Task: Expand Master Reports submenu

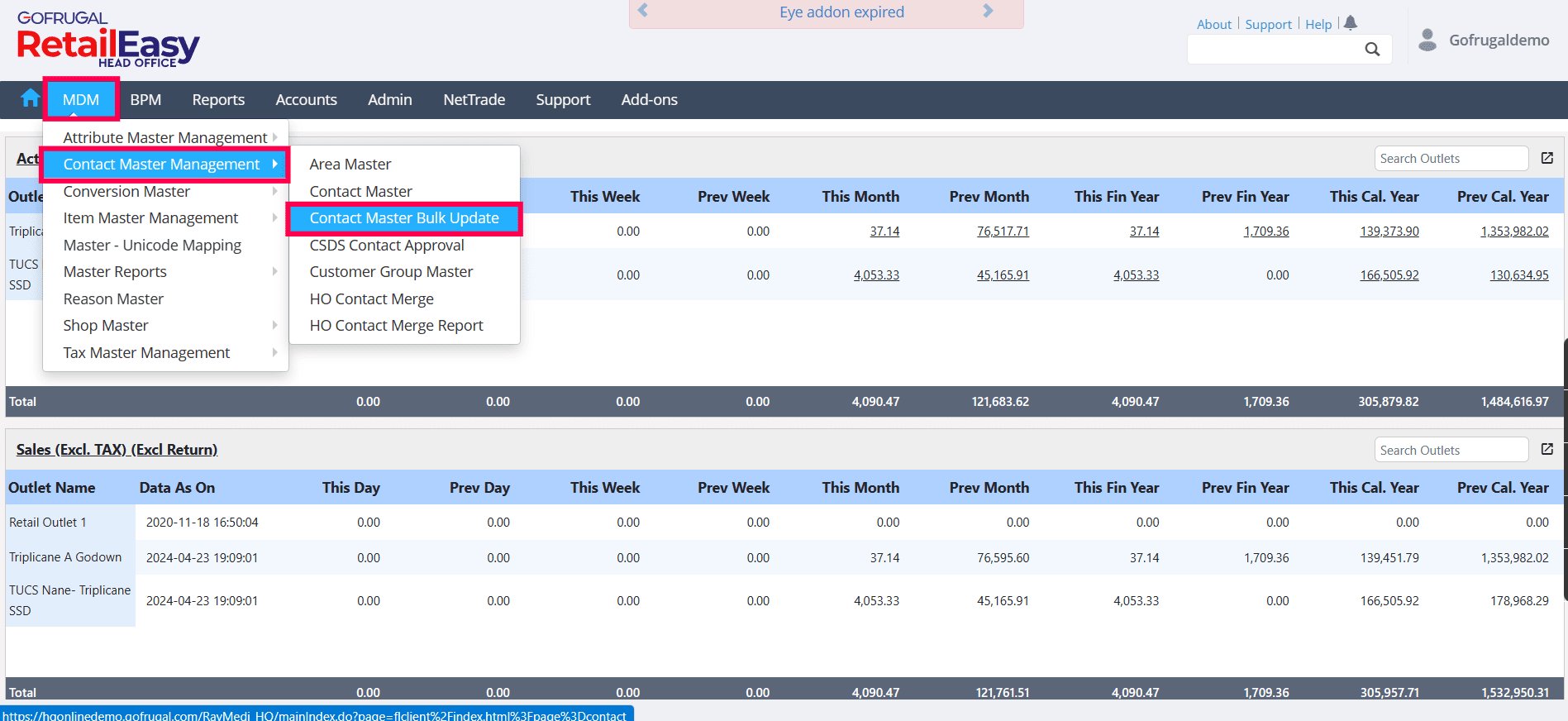Action: tap(165, 272)
